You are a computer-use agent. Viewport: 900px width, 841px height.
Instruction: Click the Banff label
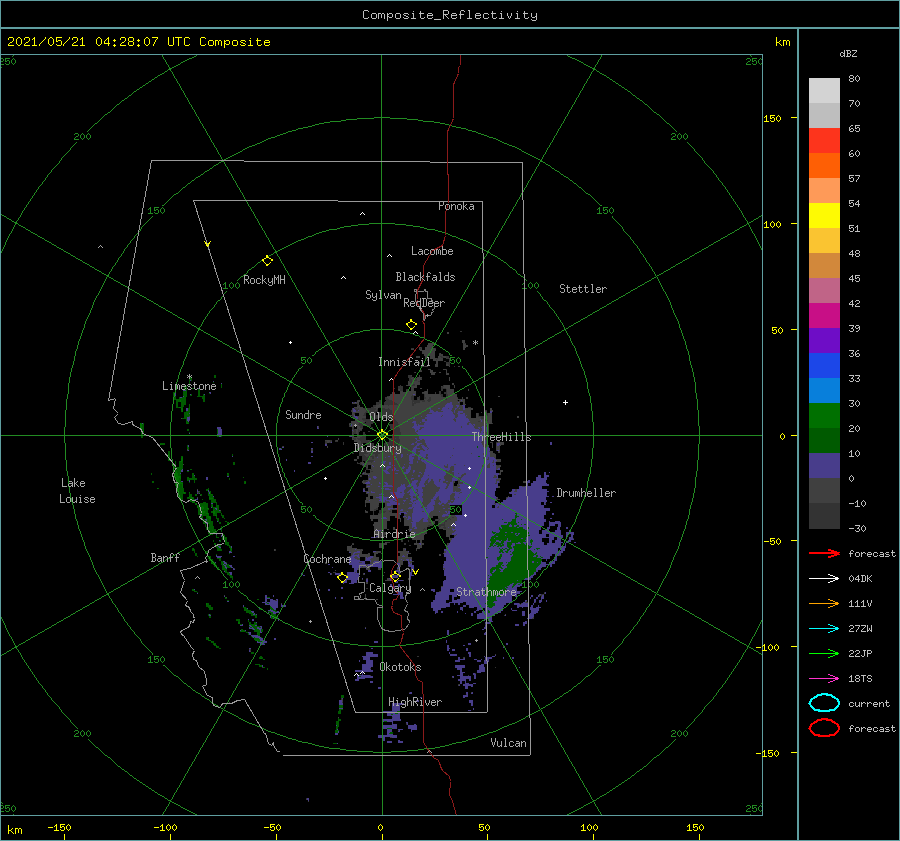point(165,557)
